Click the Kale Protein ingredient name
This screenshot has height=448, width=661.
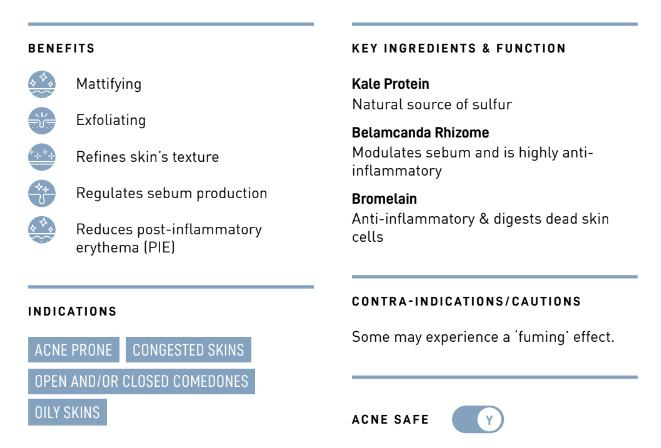390,84
